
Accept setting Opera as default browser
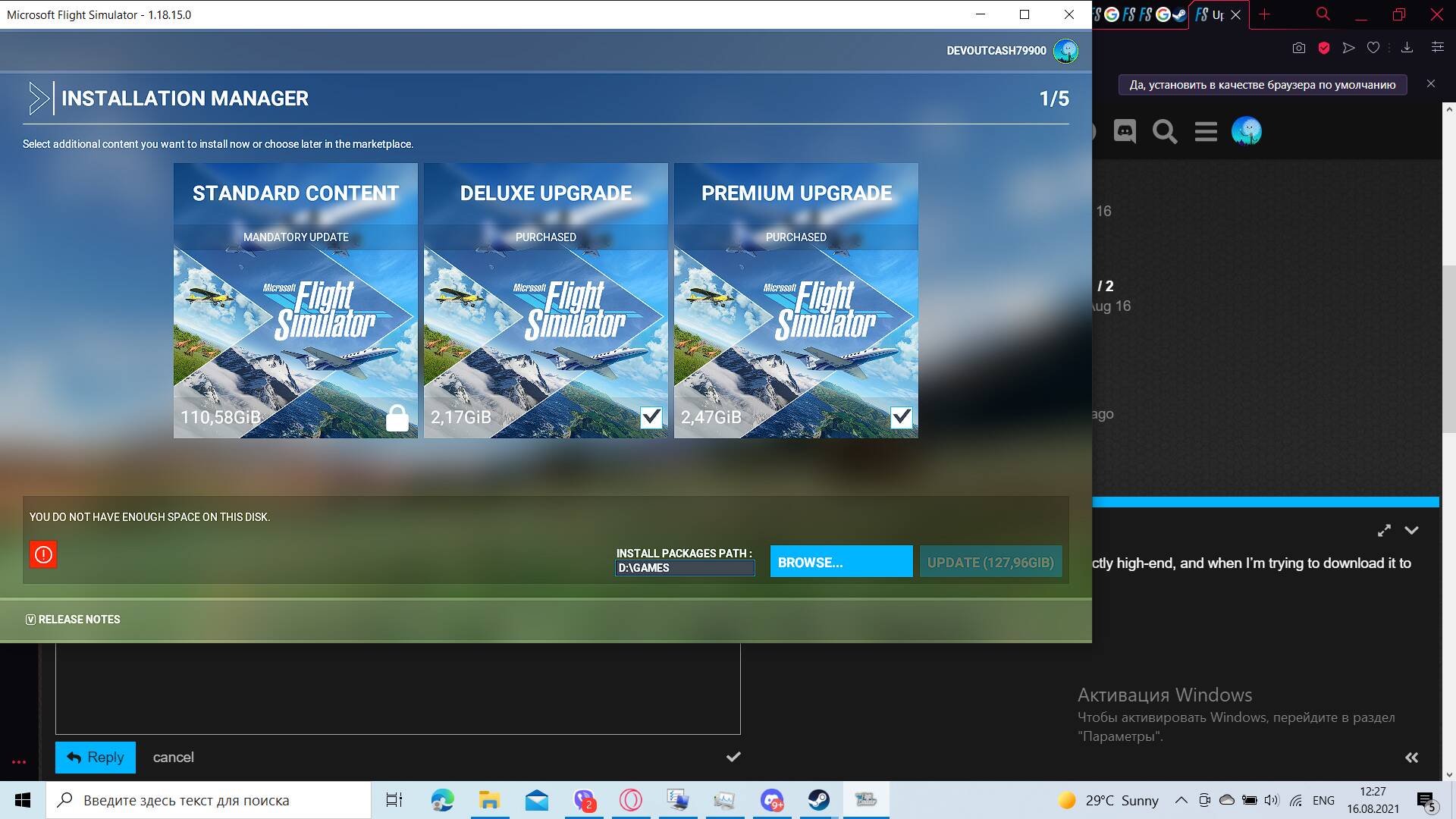[x=1263, y=85]
